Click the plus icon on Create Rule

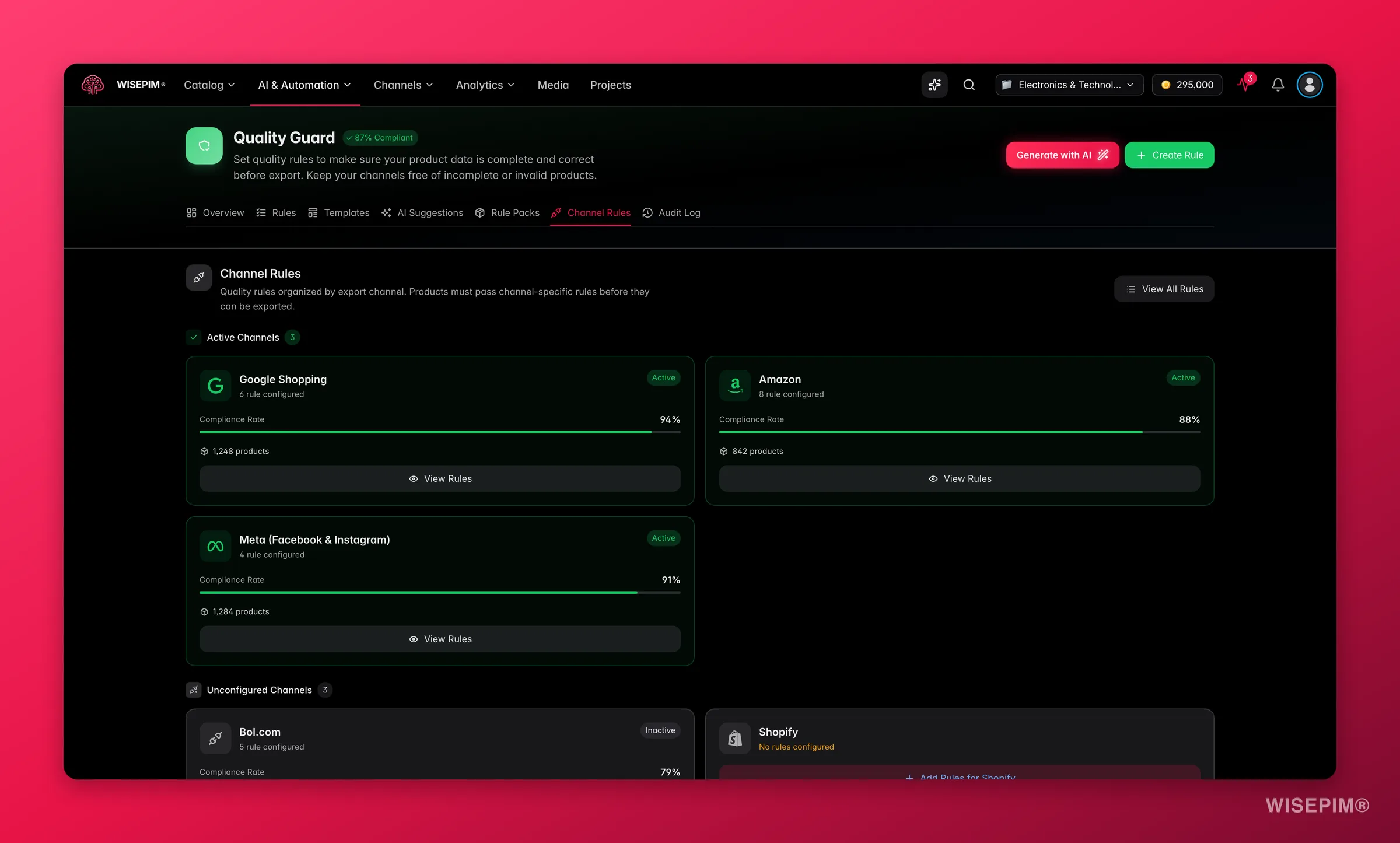click(x=1141, y=155)
